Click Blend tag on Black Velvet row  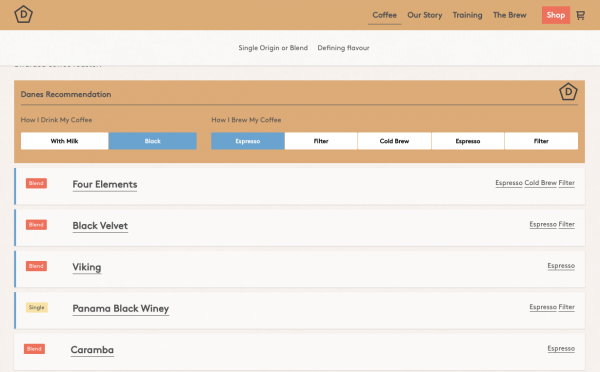[x=36, y=224]
